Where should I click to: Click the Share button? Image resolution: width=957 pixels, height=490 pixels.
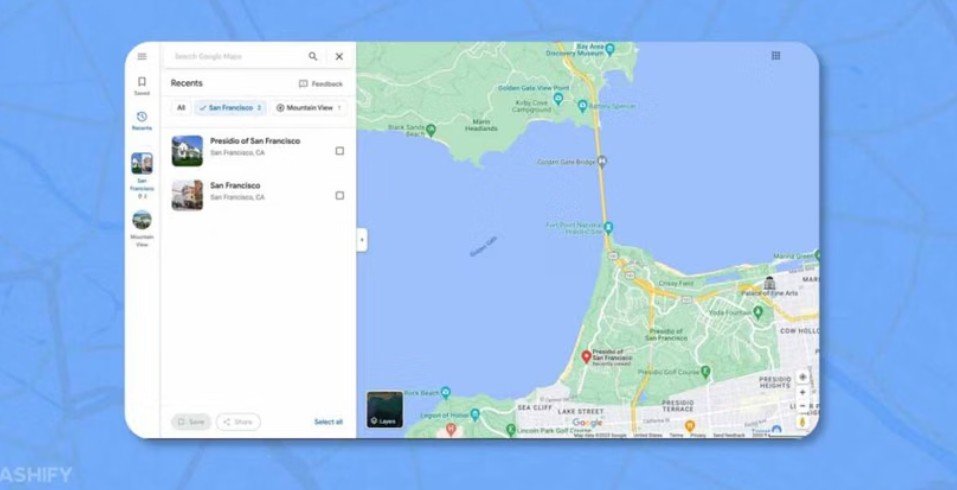point(238,422)
